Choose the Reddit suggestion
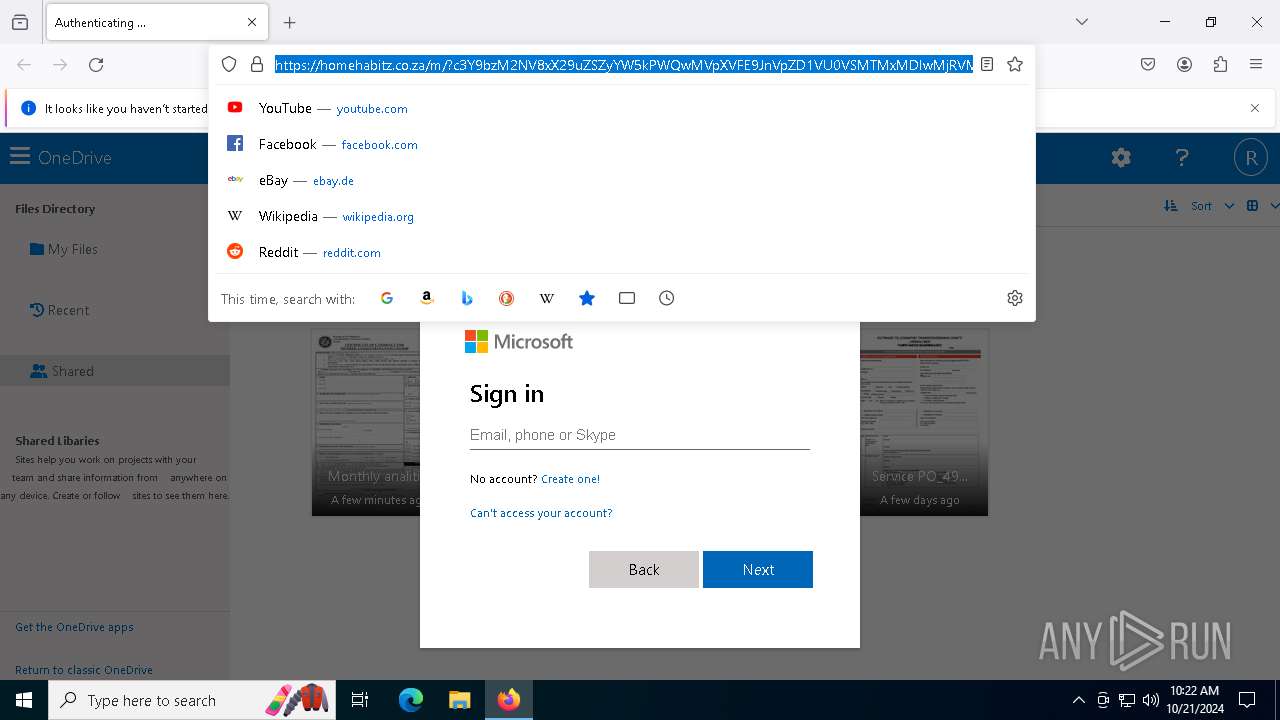Screen dimensions: 1280x720 [x=622, y=252]
